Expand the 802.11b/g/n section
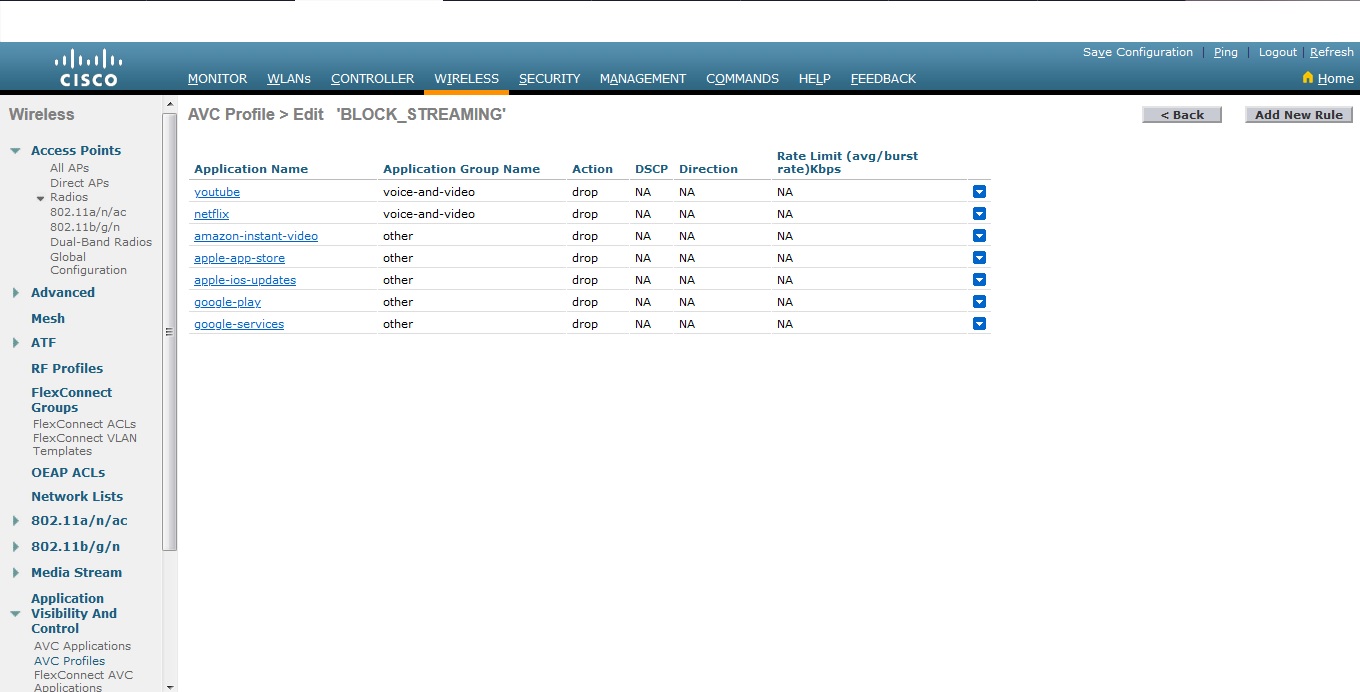The height and width of the screenshot is (692, 1360). tap(14, 546)
